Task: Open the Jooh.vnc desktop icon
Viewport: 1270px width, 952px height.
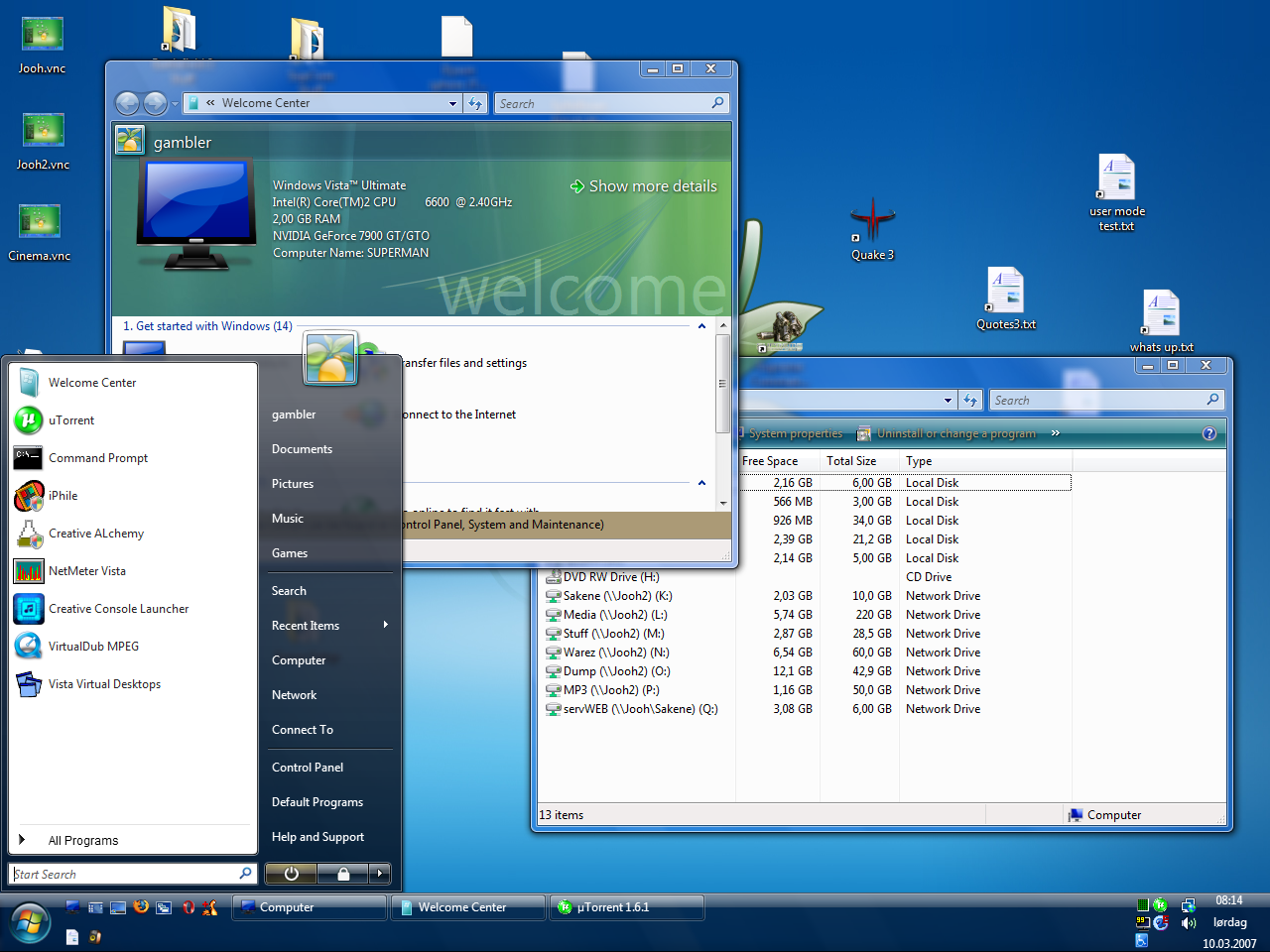Action: coord(42,46)
